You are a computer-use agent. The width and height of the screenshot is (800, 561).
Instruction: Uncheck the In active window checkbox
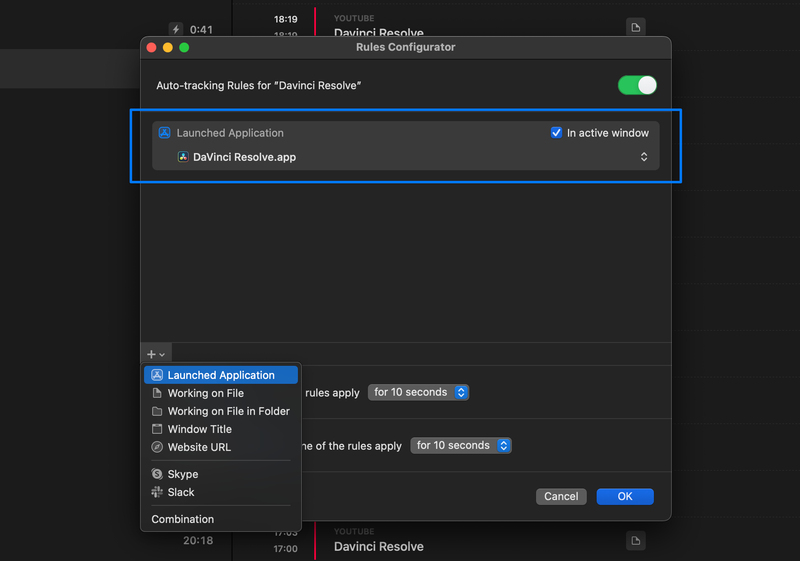(x=556, y=133)
